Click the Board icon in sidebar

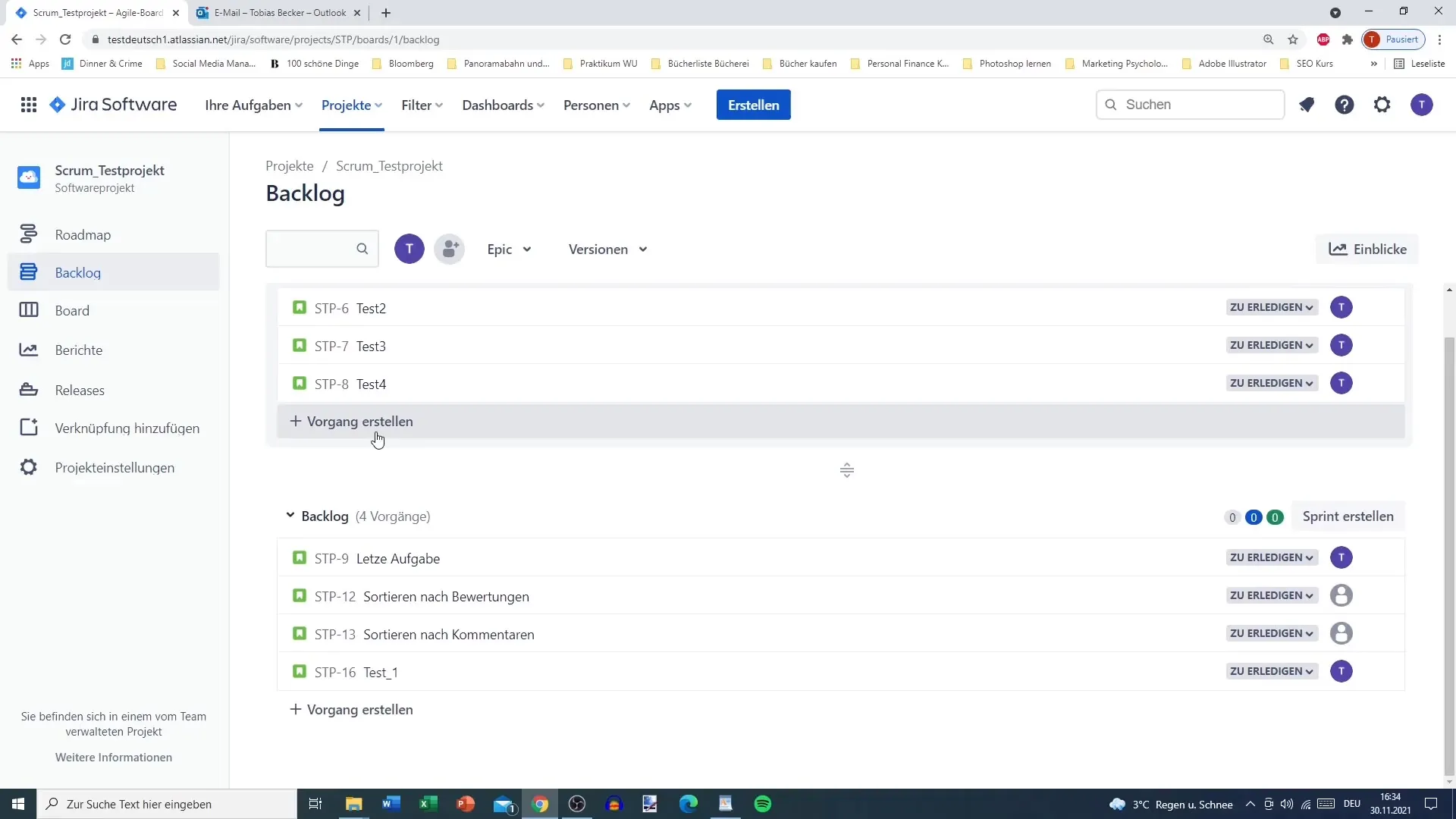coord(29,310)
